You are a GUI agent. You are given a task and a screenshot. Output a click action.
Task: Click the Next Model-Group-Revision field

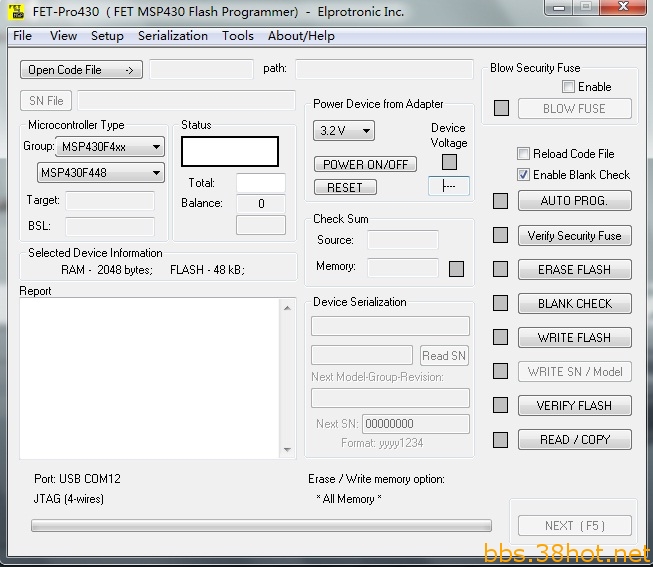390,398
